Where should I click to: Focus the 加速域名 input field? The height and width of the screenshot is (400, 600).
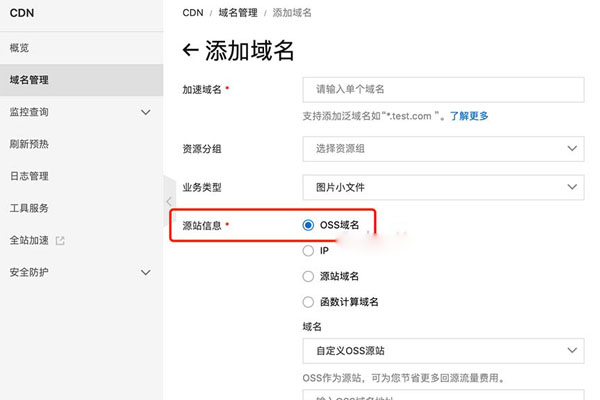[443, 90]
